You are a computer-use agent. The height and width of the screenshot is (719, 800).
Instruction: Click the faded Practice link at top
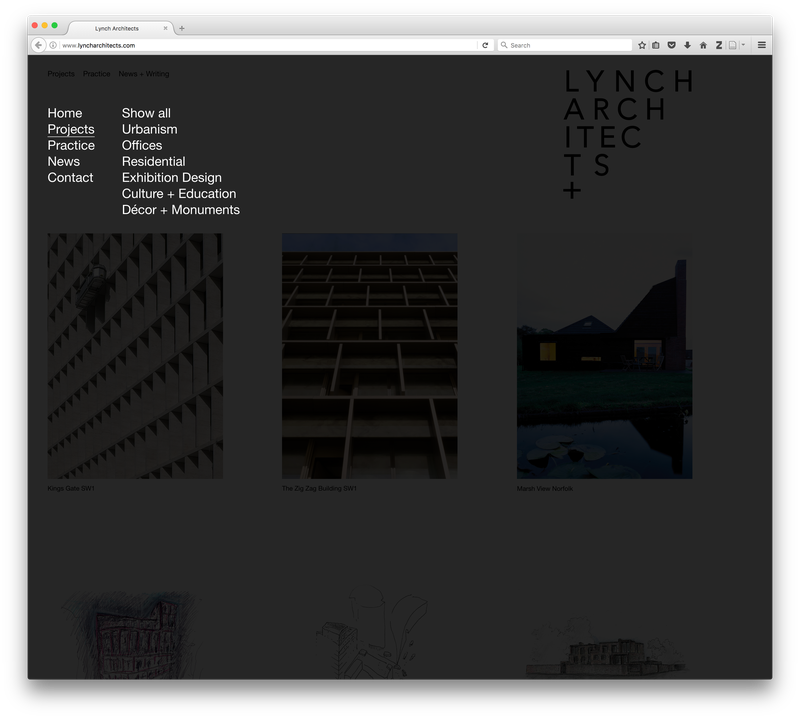pyautogui.click(x=96, y=73)
